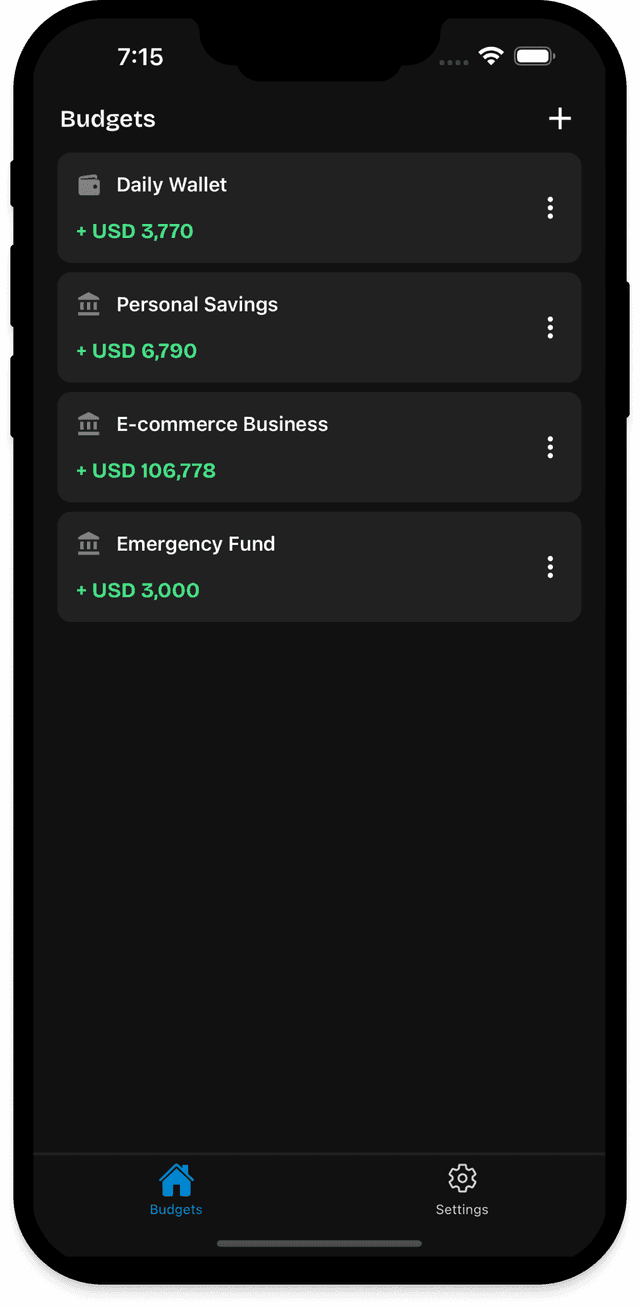Click the bank icon for E-commerce Business

coord(89,424)
